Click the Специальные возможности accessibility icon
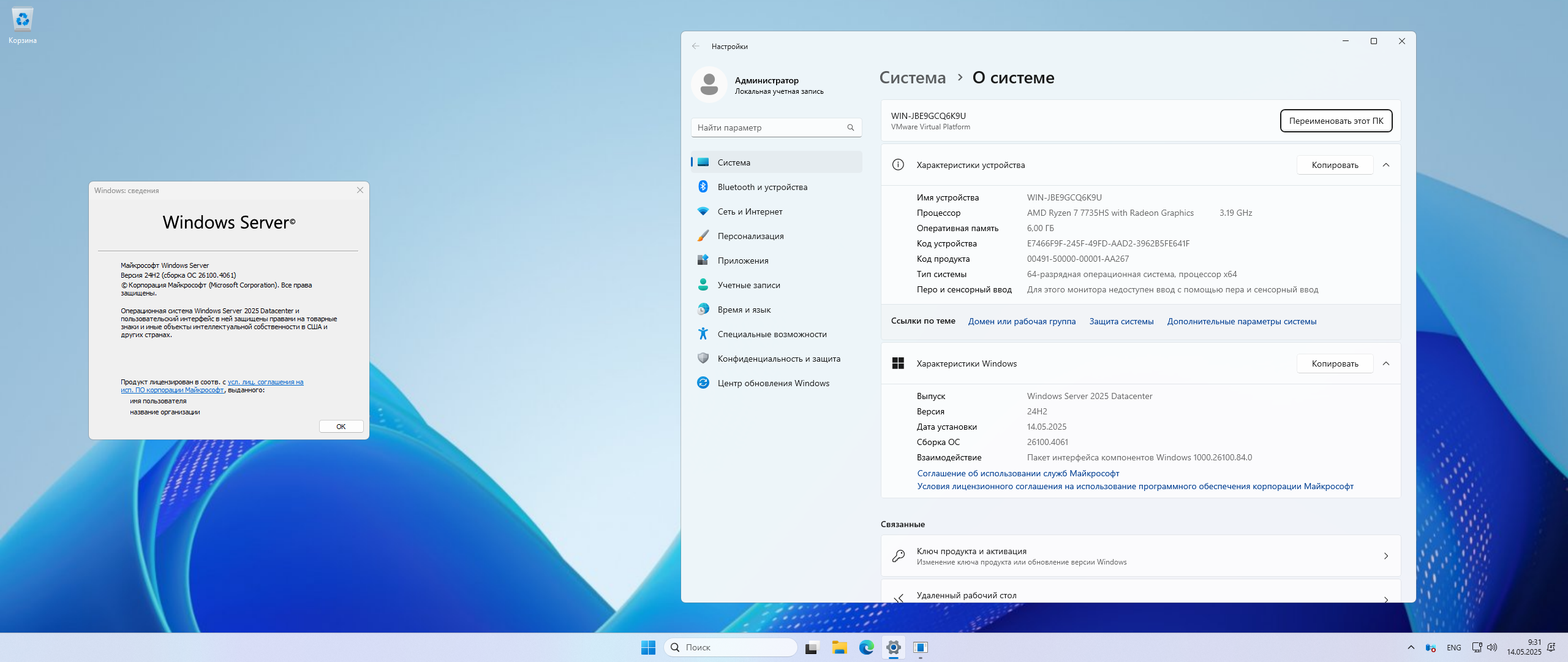This screenshot has width=1568, height=662. (x=703, y=334)
